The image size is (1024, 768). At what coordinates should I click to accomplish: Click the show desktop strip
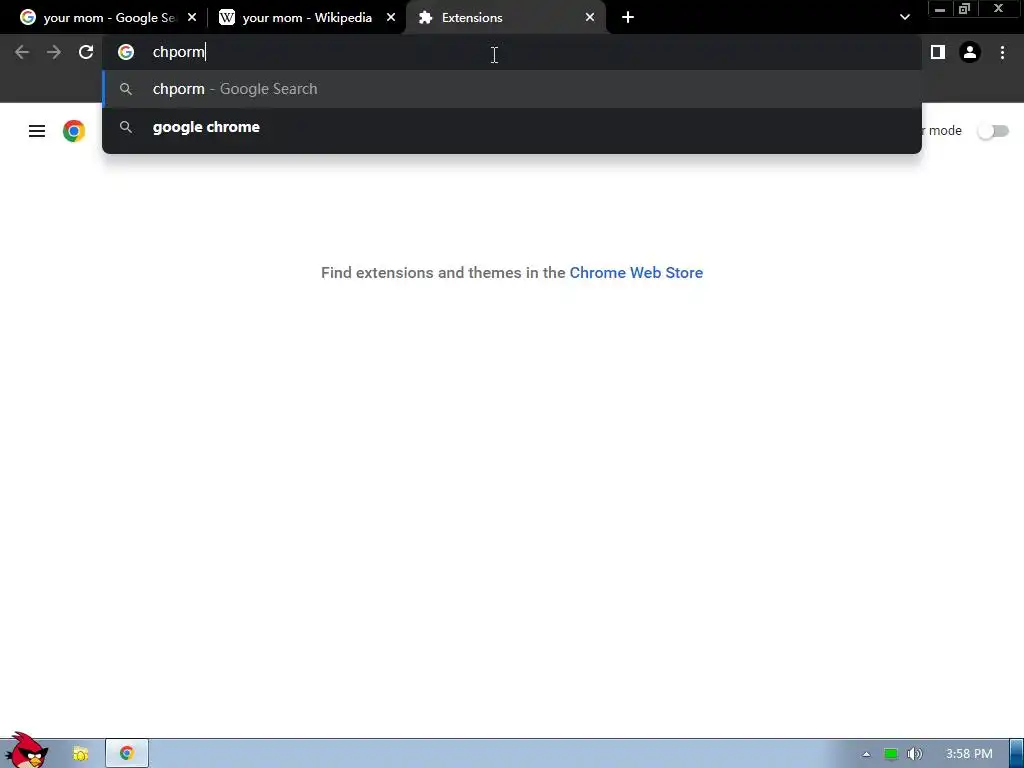coord(1017,754)
